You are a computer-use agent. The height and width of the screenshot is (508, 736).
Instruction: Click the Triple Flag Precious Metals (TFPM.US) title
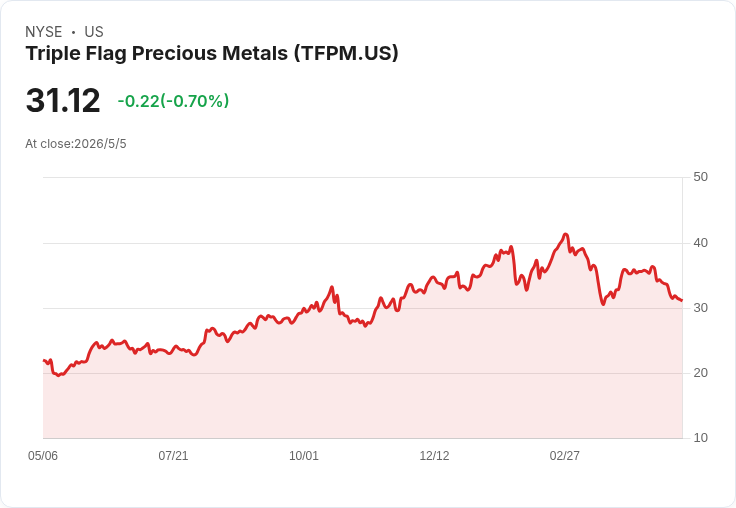coord(212,53)
